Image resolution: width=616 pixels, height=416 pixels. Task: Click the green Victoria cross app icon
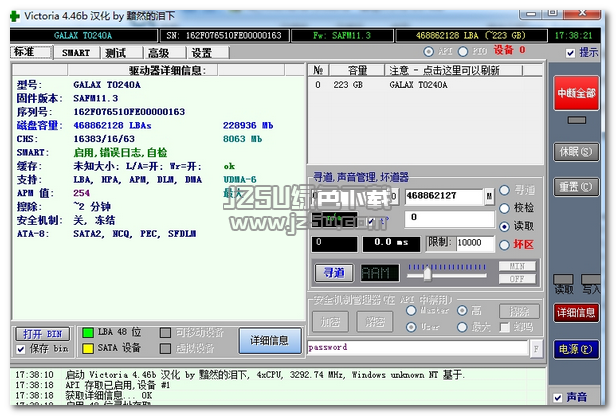point(15,16)
